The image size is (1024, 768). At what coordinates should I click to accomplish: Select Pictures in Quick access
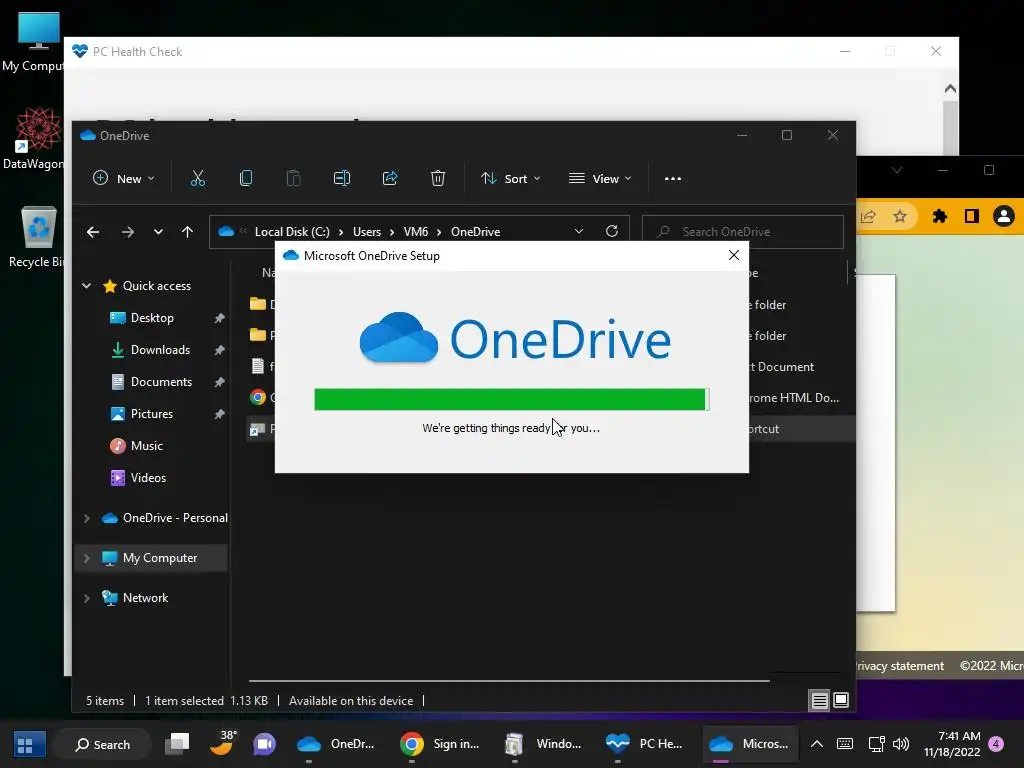click(x=152, y=414)
